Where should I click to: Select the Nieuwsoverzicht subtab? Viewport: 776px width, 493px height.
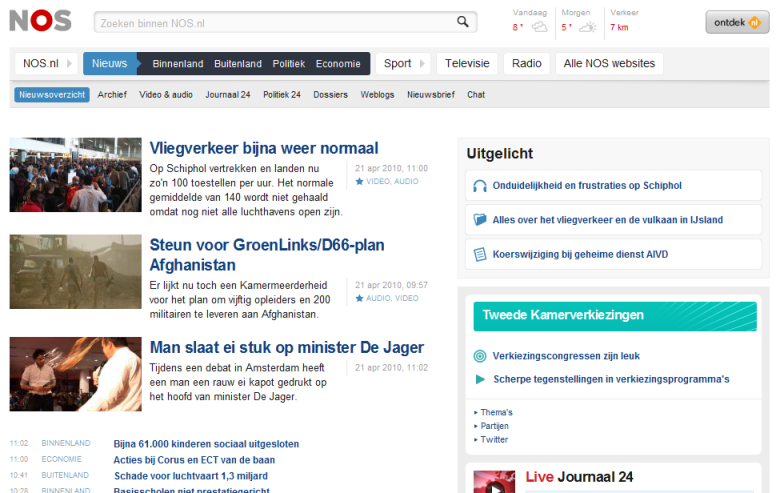click(x=52, y=95)
